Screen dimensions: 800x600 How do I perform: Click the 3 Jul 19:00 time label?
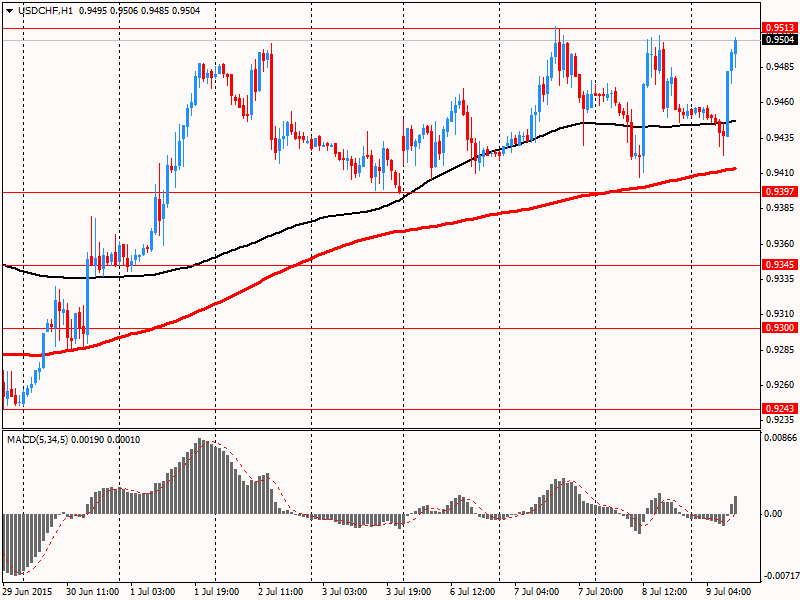pyautogui.click(x=409, y=592)
